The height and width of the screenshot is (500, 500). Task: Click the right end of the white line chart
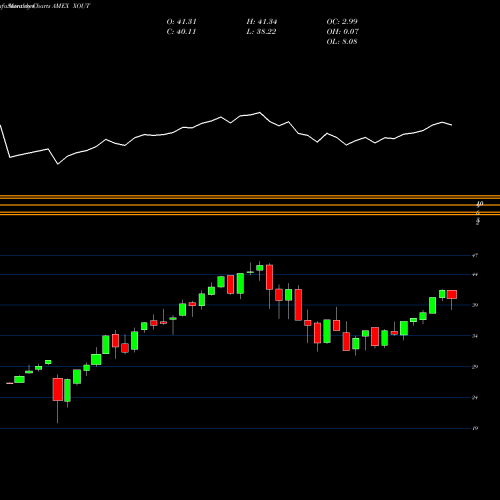click(452, 125)
